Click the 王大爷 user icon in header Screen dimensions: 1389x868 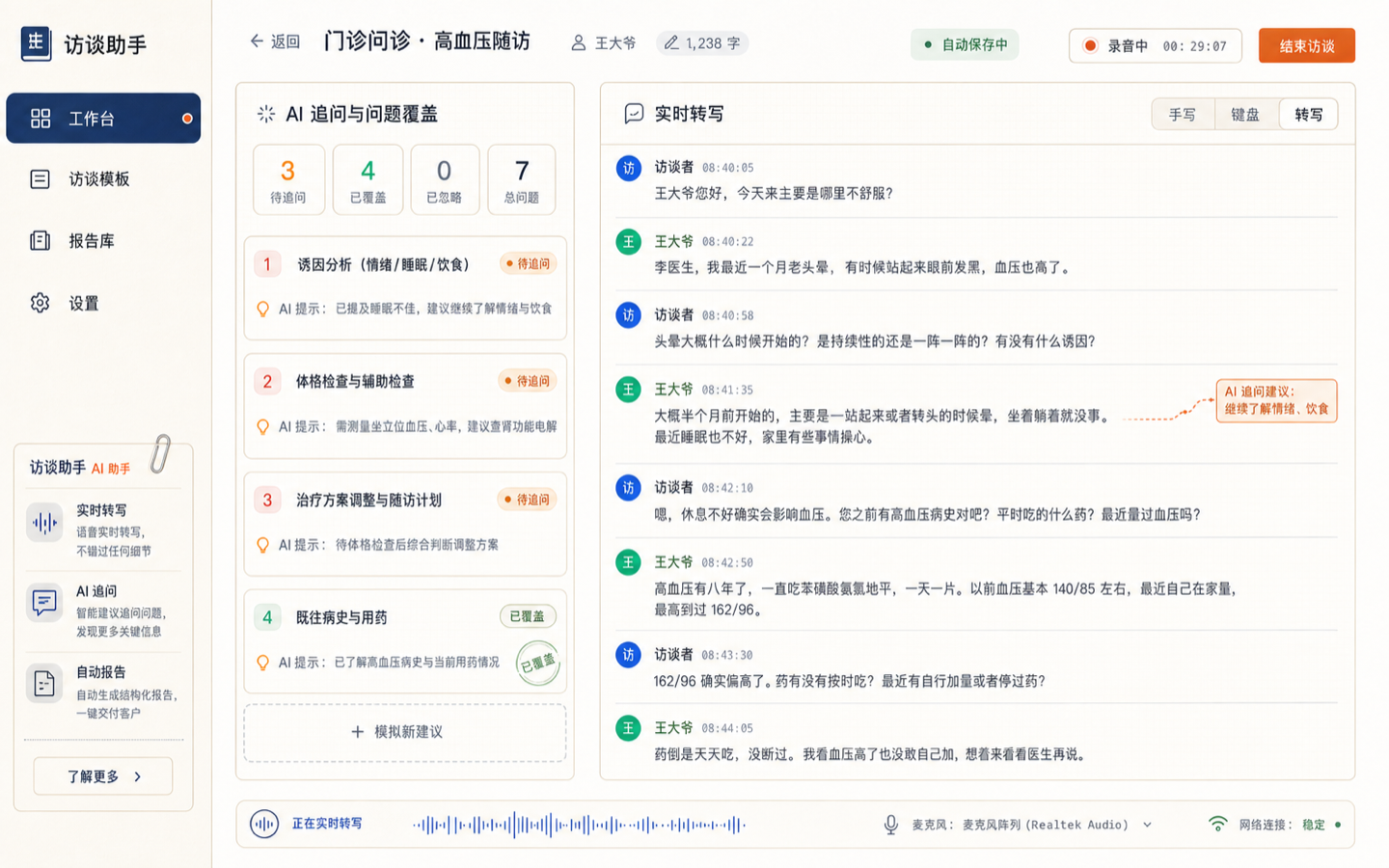tap(579, 43)
